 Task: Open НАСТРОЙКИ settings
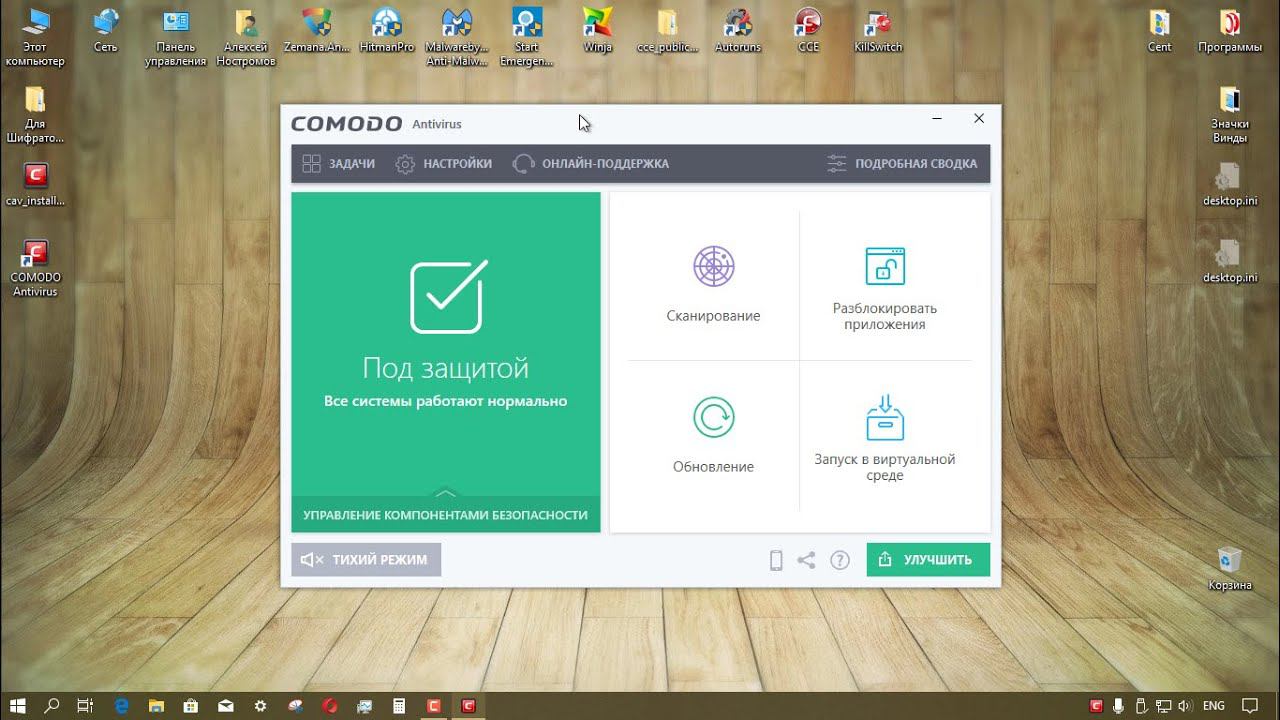444,164
